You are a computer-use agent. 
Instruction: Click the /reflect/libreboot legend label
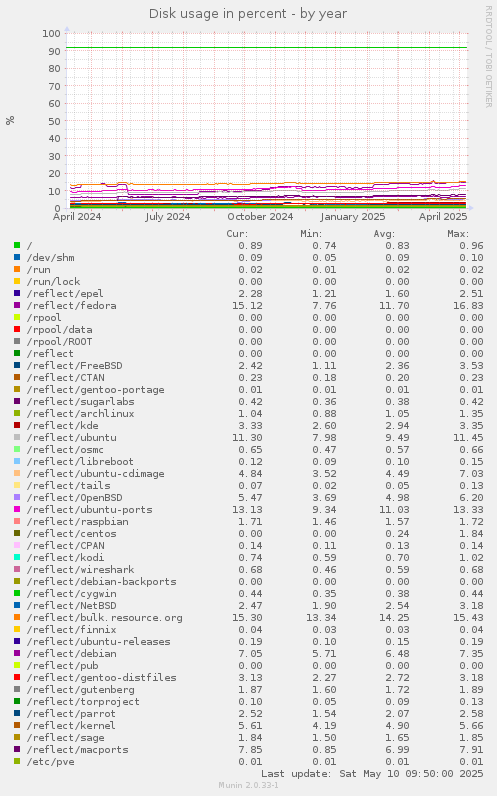pyautogui.click(x=80, y=461)
